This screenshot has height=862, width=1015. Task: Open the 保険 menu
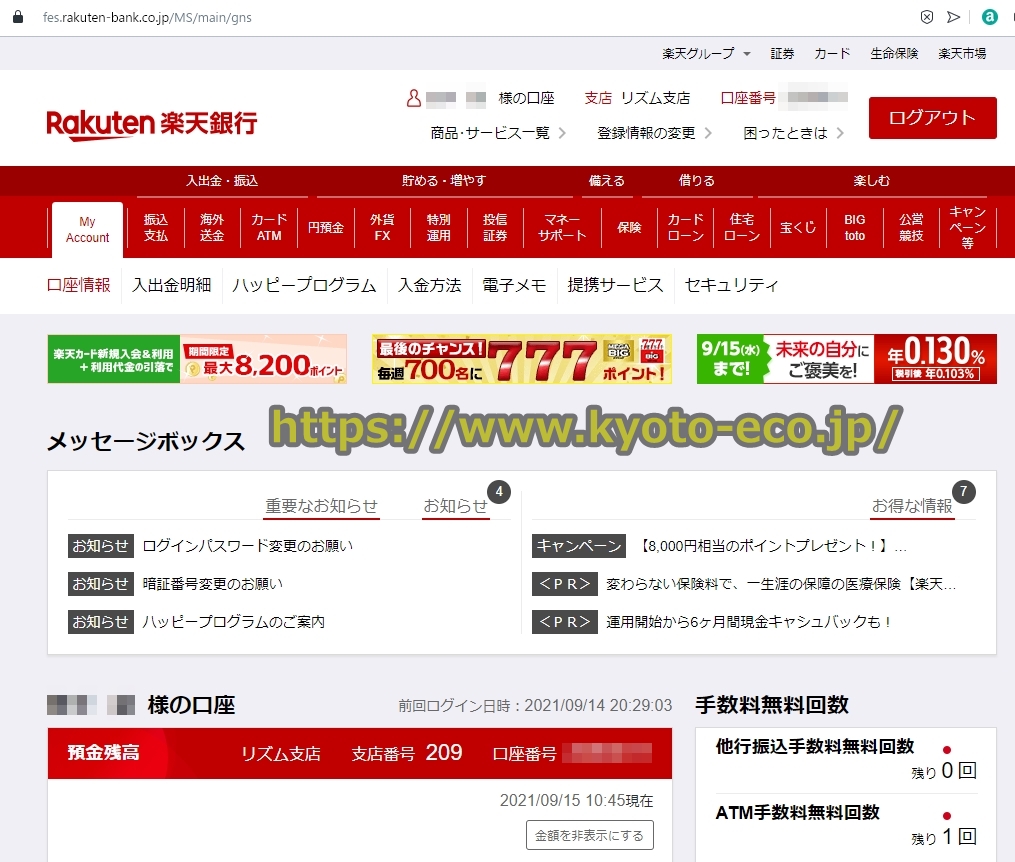(629, 228)
